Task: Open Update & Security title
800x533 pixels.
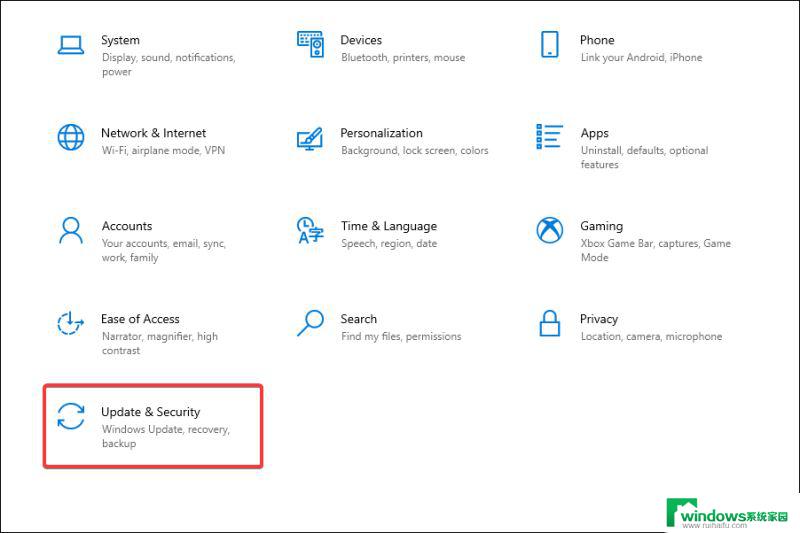Action: (x=151, y=412)
